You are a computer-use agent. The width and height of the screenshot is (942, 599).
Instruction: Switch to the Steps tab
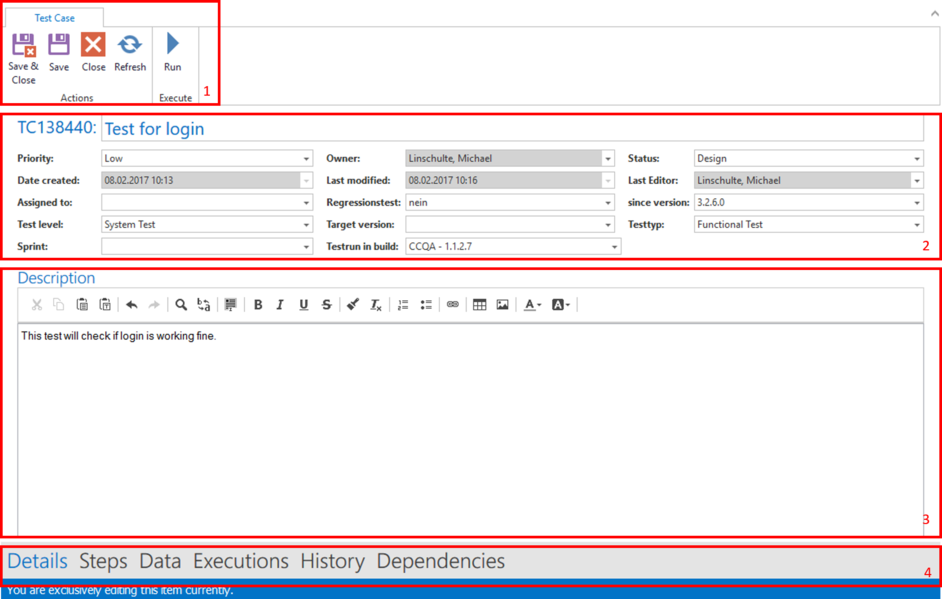point(103,562)
